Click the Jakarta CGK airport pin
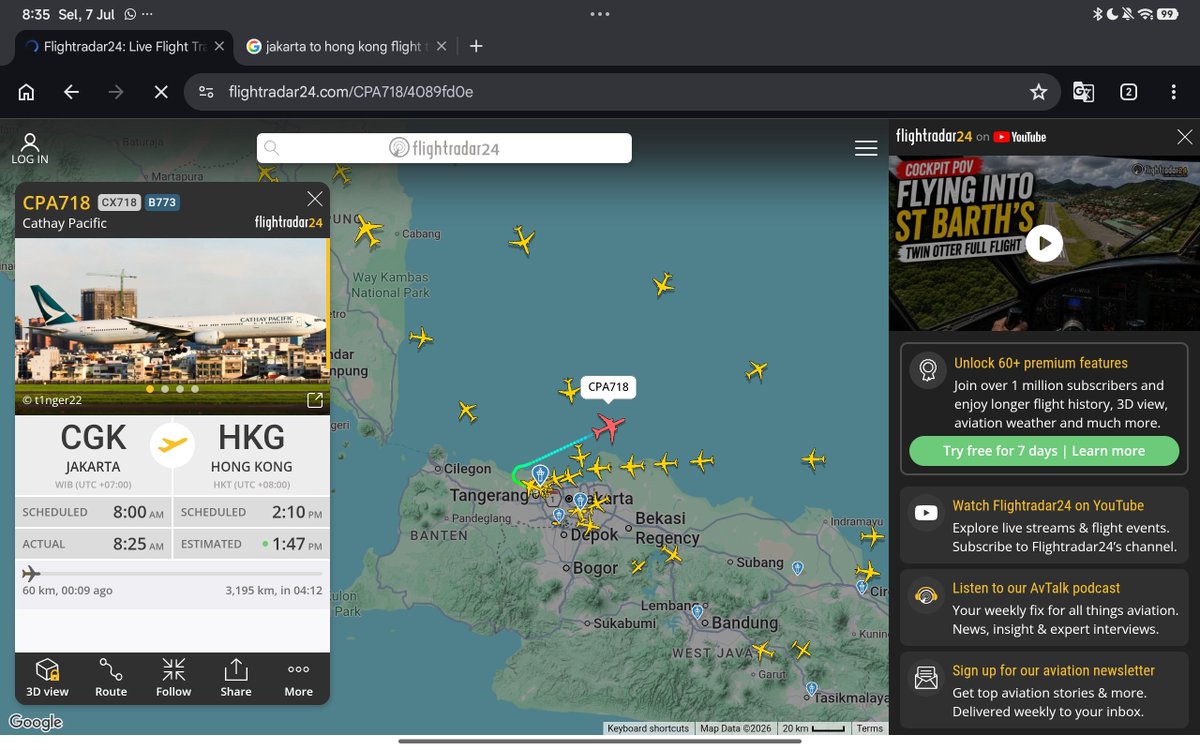 pyautogui.click(x=540, y=473)
